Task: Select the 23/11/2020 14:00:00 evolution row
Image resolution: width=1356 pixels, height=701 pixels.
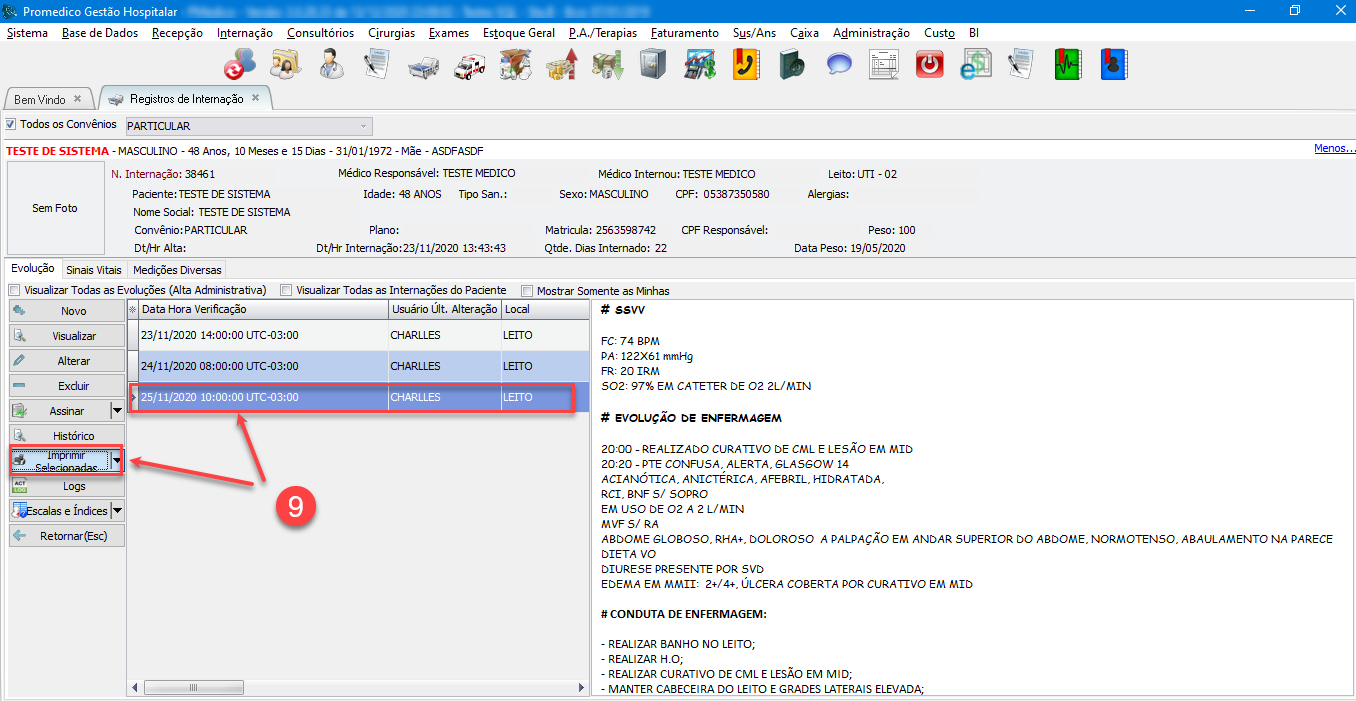Action: click(262, 336)
